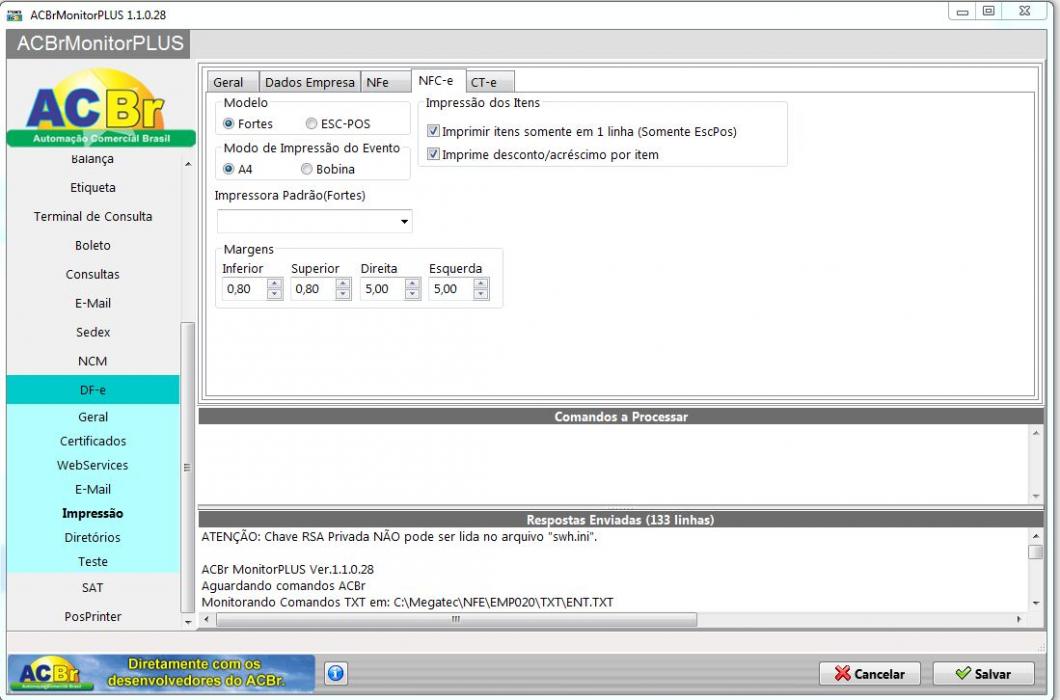The width and height of the screenshot is (1060, 700).
Task: Click the 'Monitorando Comandos TXT em' log line
Action: (x=407, y=602)
